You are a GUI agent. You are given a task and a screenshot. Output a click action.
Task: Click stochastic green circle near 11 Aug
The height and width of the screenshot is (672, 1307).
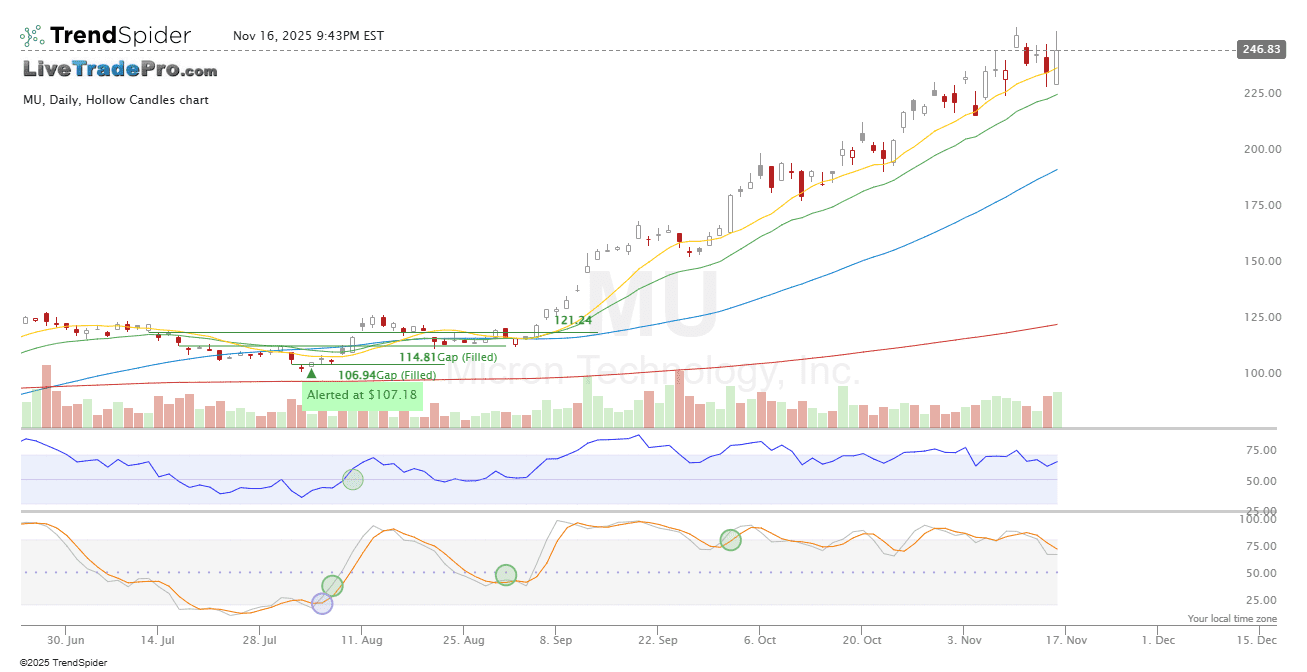pyautogui.click(x=332, y=586)
